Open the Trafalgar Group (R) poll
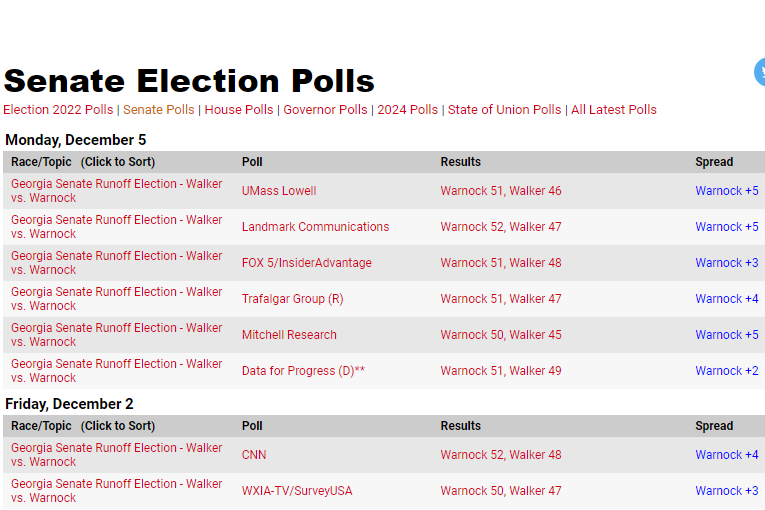765x510 pixels. pyautogui.click(x=292, y=299)
